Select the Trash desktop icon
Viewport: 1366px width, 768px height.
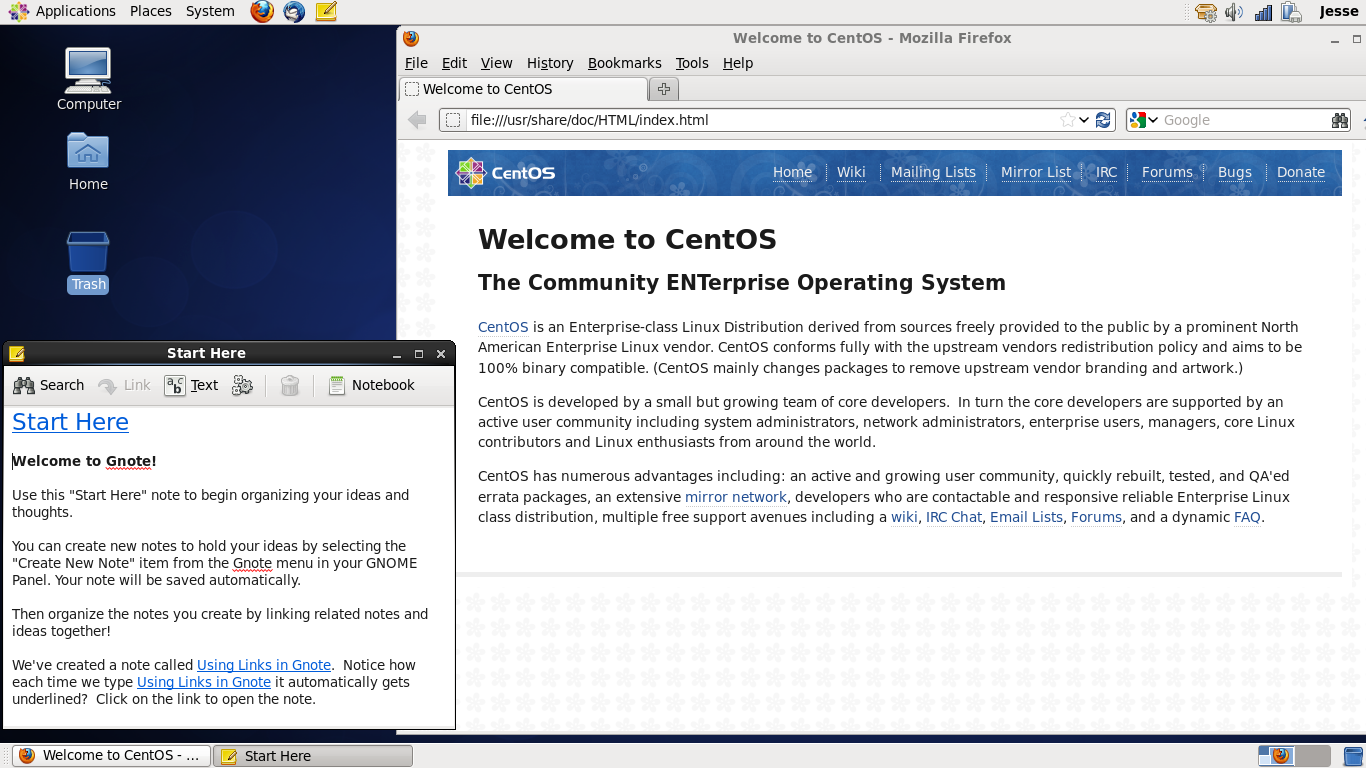click(x=88, y=262)
